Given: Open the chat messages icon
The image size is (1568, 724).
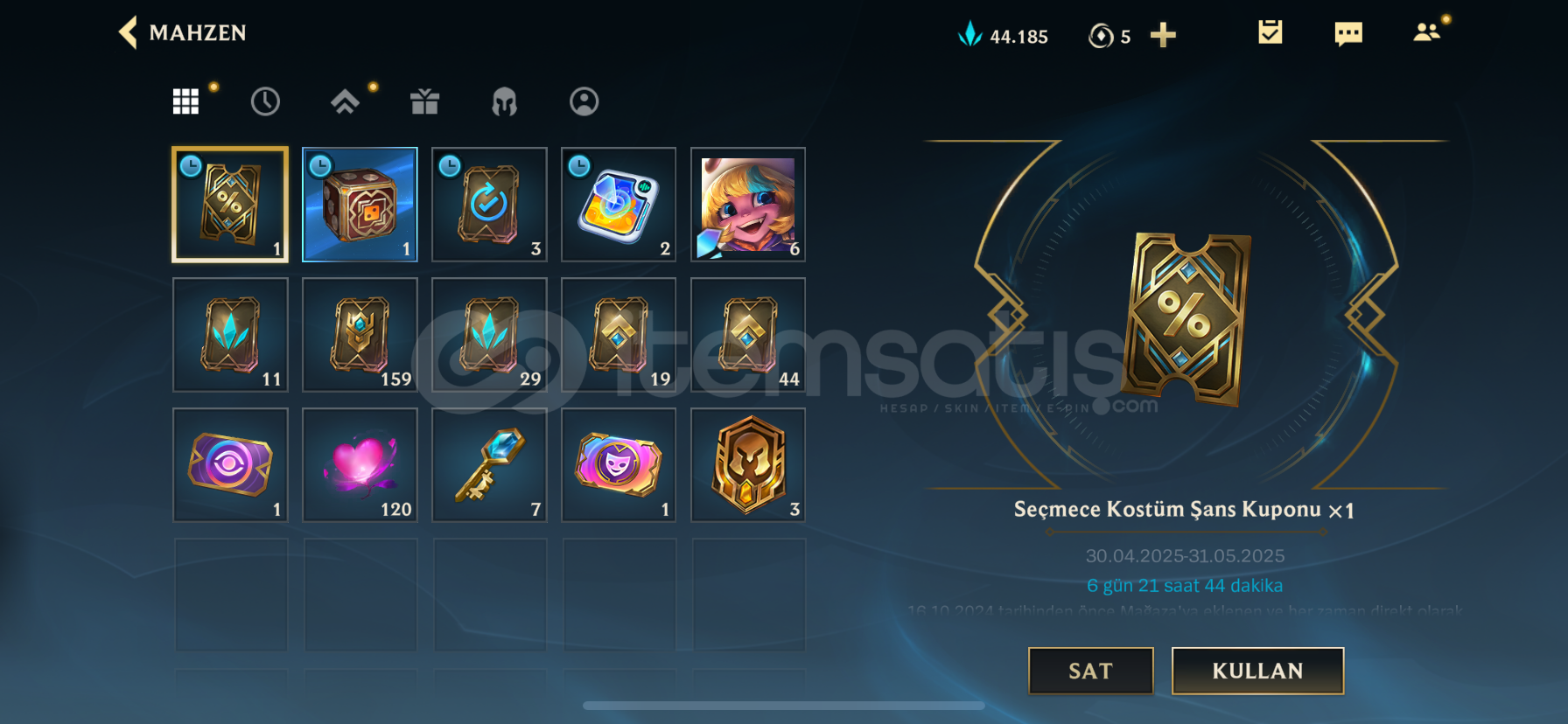Looking at the screenshot, I should [x=1348, y=34].
